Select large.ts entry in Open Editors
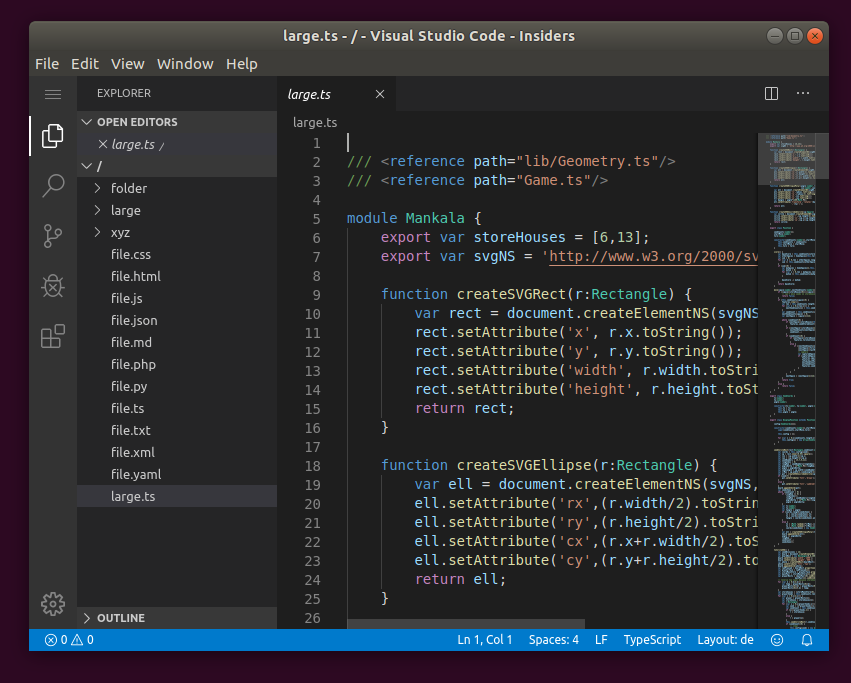 [x=177, y=144]
